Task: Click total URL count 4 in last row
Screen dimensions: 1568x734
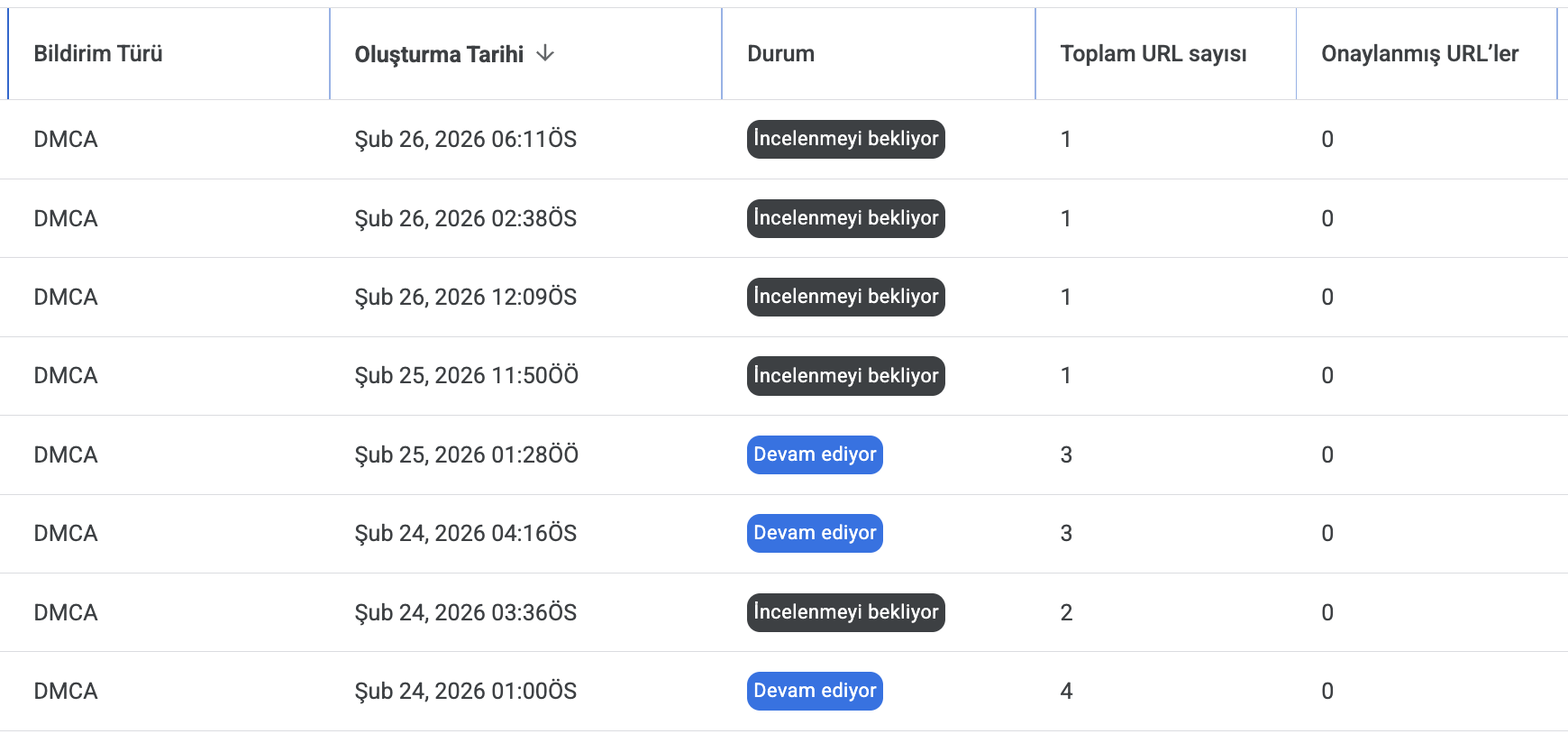Action: tap(1066, 691)
